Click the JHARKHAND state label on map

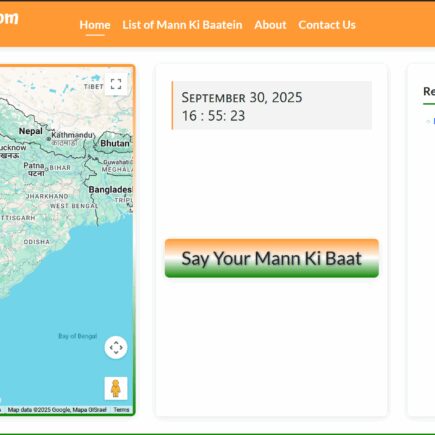pyautogui.click(x=47, y=196)
